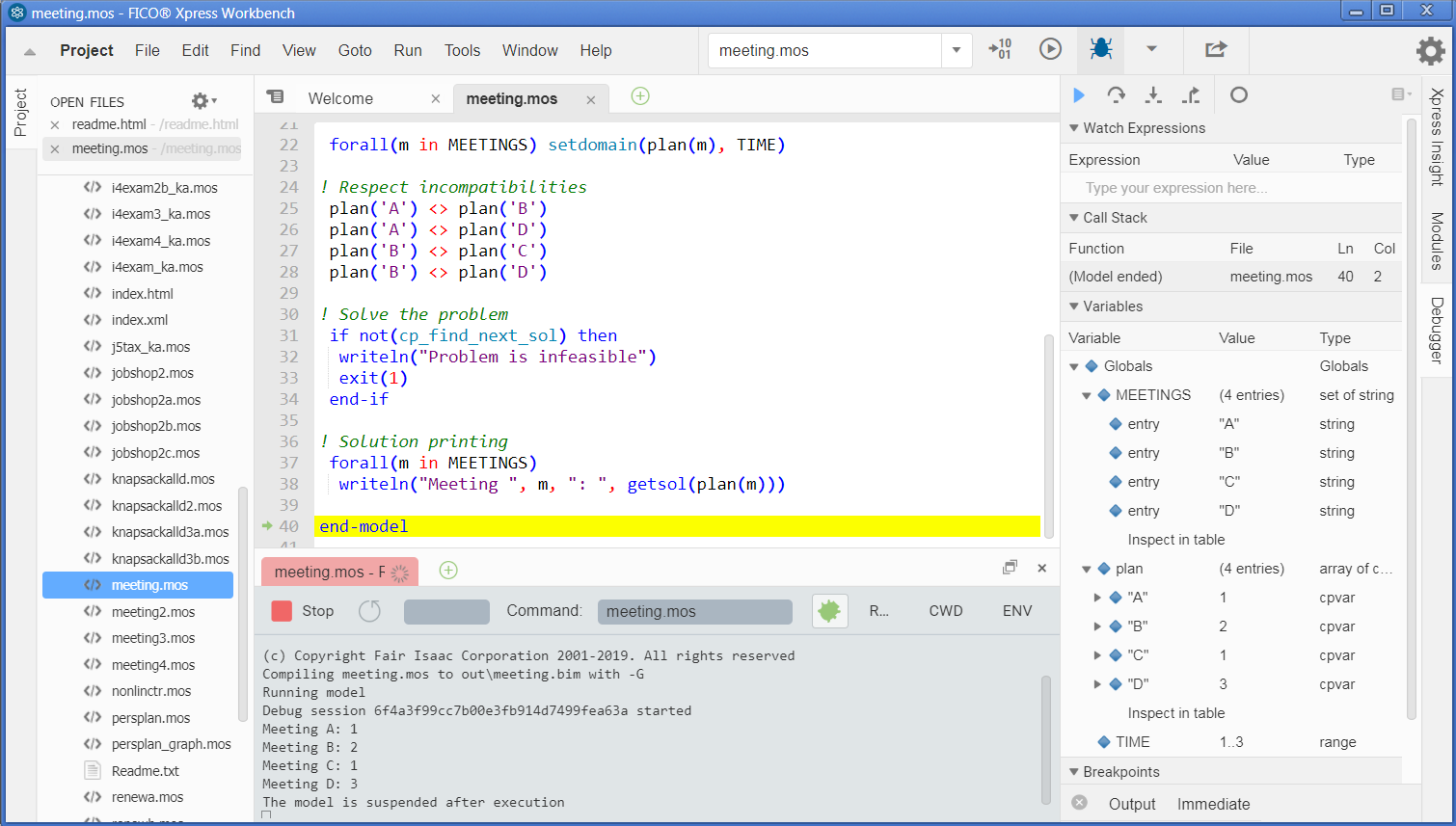Click the restart icon next to Stop
This screenshot has width=1456, height=826.
(369, 610)
